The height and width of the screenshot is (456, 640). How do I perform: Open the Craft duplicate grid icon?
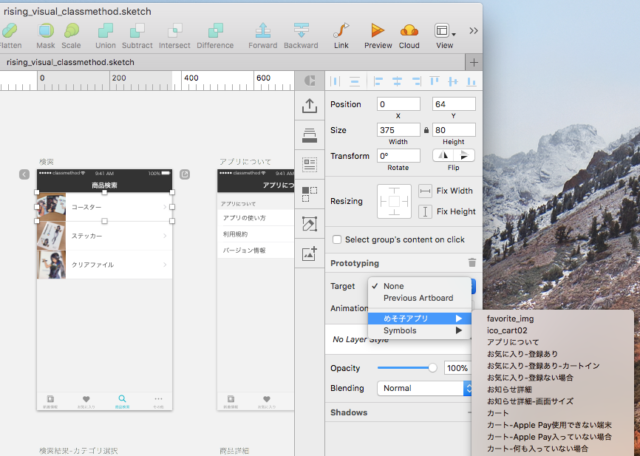pyautogui.click(x=310, y=194)
